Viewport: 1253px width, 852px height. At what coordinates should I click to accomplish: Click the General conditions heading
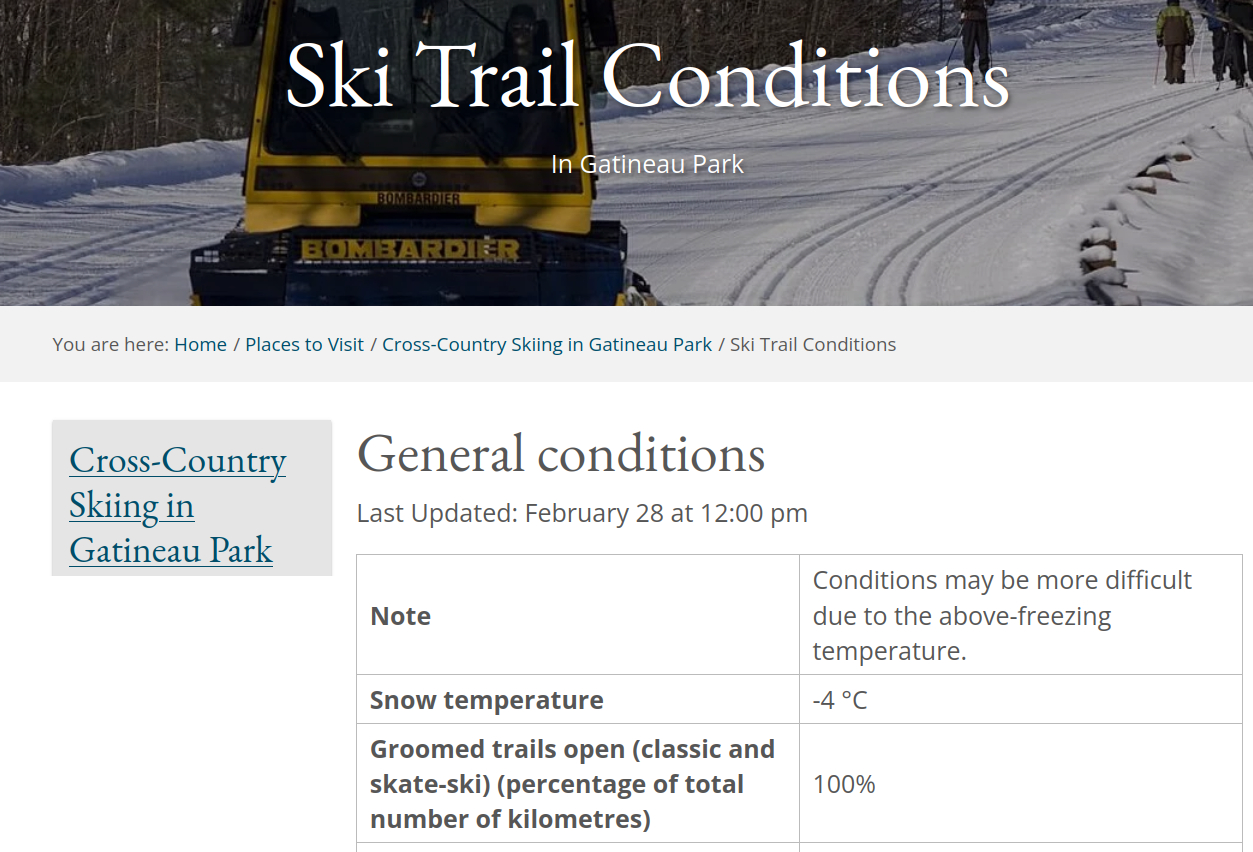[561, 454]
